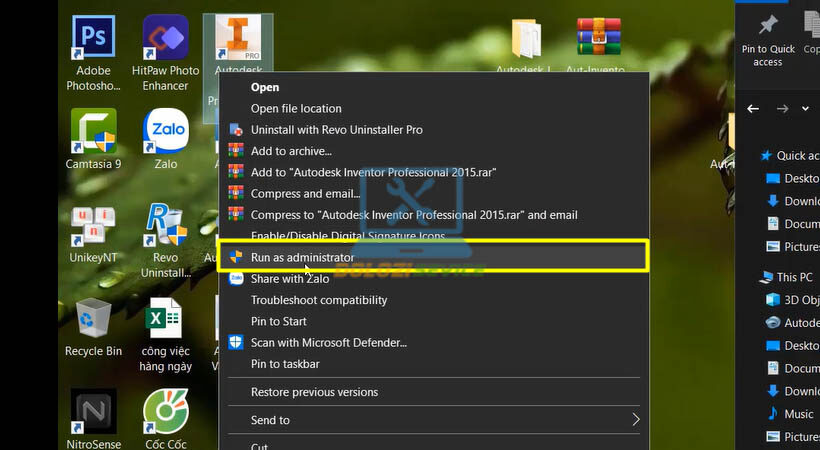Select the Aut-Inventor RAR archive icon
The image size is (820, 450).
click(x=598, y=40)
